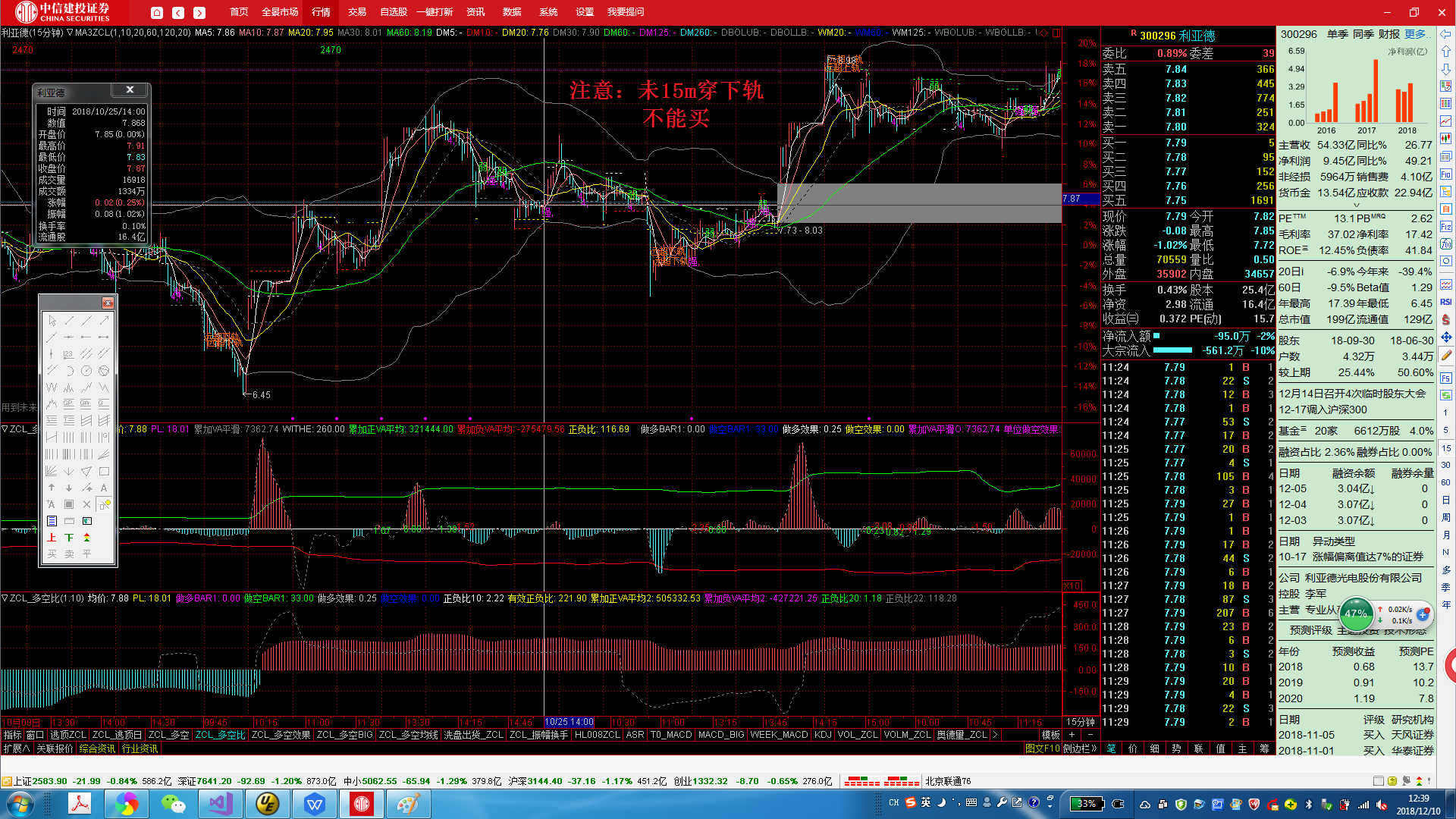Switch to the T0_MACD indicator tab
The width and height of the screenshot is (1456, 819).
point(671,735)
